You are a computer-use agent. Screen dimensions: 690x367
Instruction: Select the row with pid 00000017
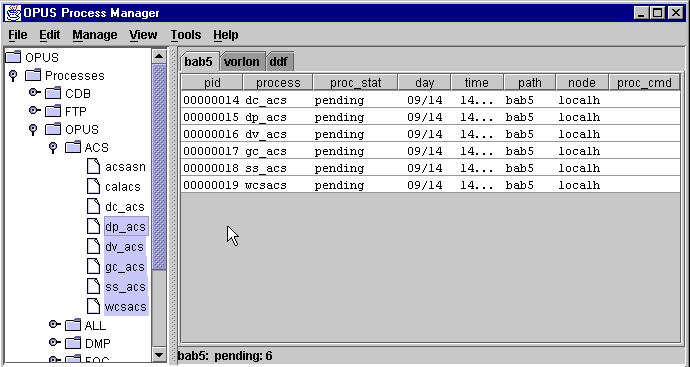430,151
